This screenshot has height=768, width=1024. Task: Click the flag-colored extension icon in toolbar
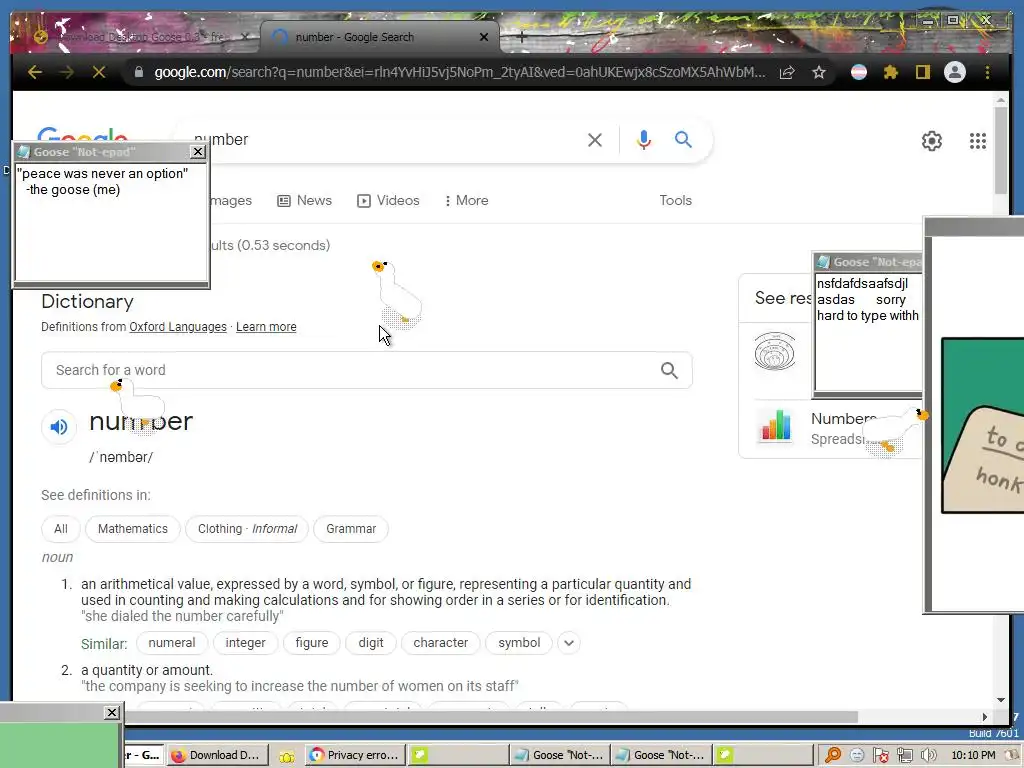[859, 72]
